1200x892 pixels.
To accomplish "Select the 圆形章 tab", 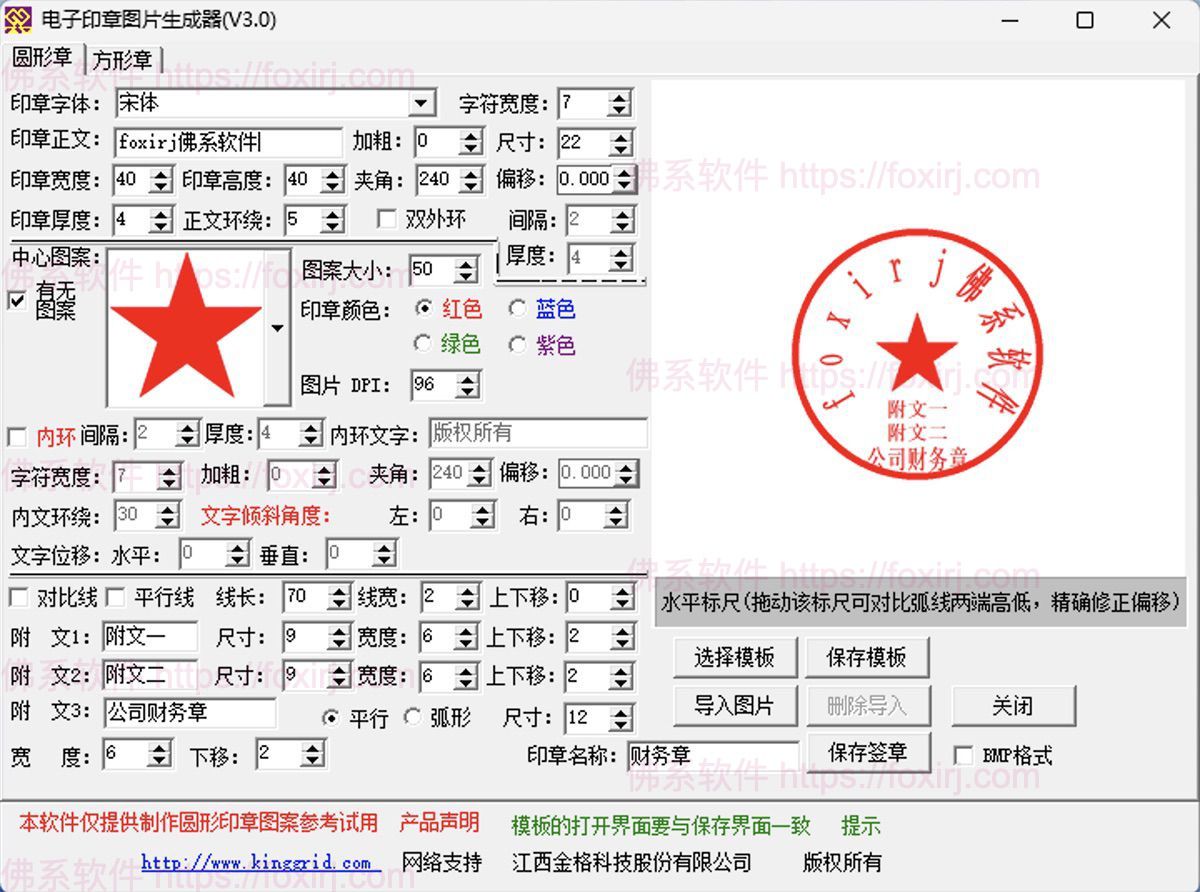I will click(42, 57).
